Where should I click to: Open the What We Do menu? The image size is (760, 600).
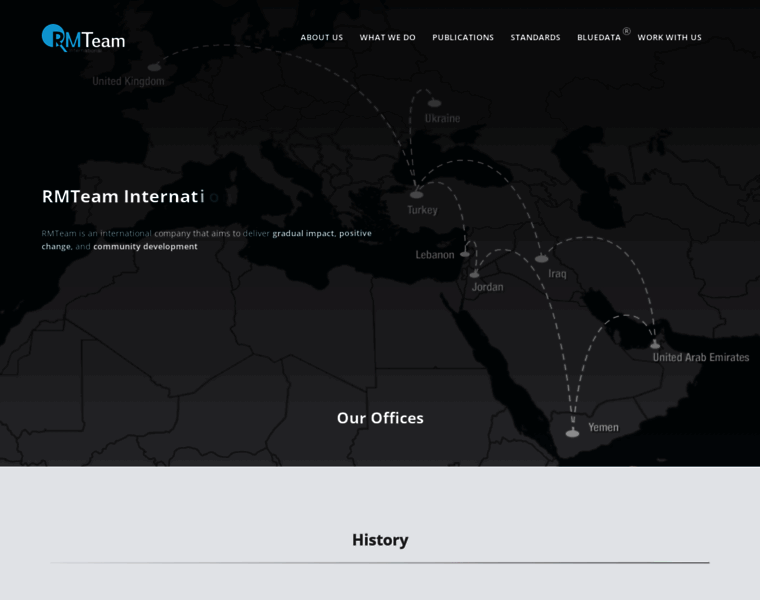click(388, 37)
